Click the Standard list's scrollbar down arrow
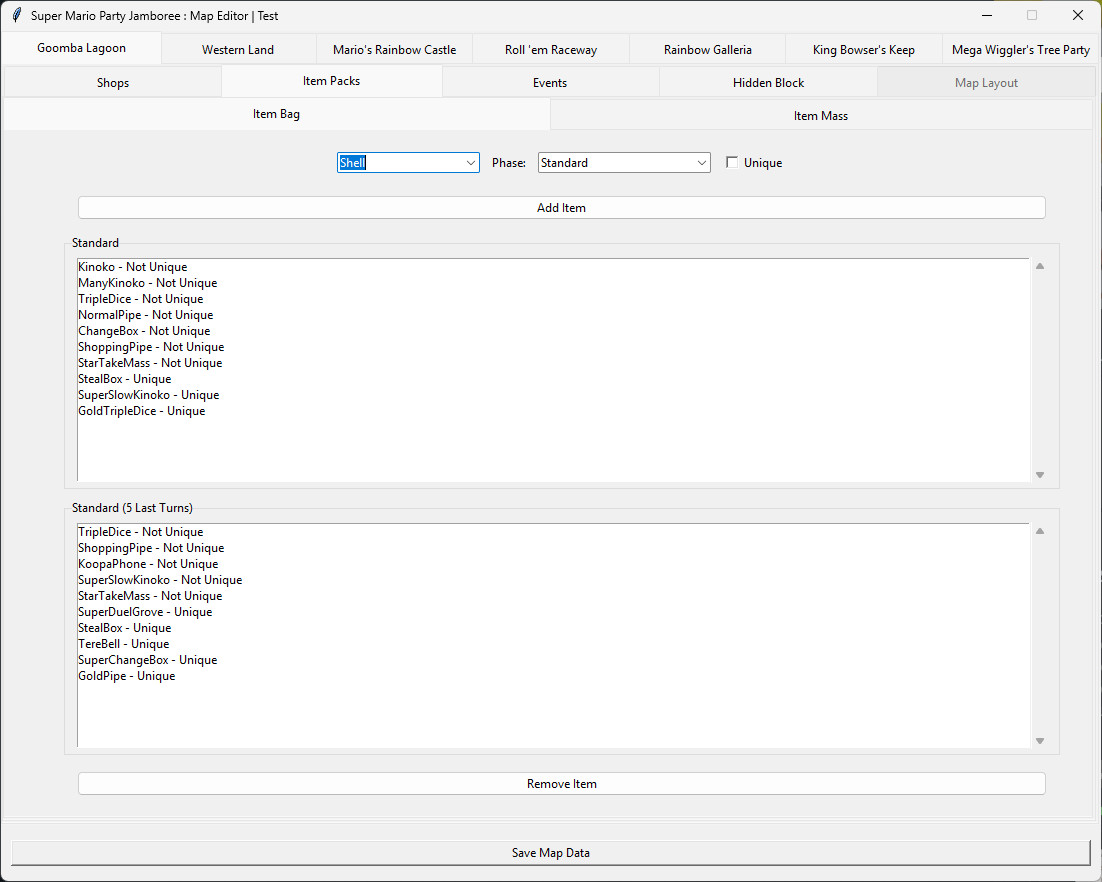 pyautogui.click(x=1039, y=475)
